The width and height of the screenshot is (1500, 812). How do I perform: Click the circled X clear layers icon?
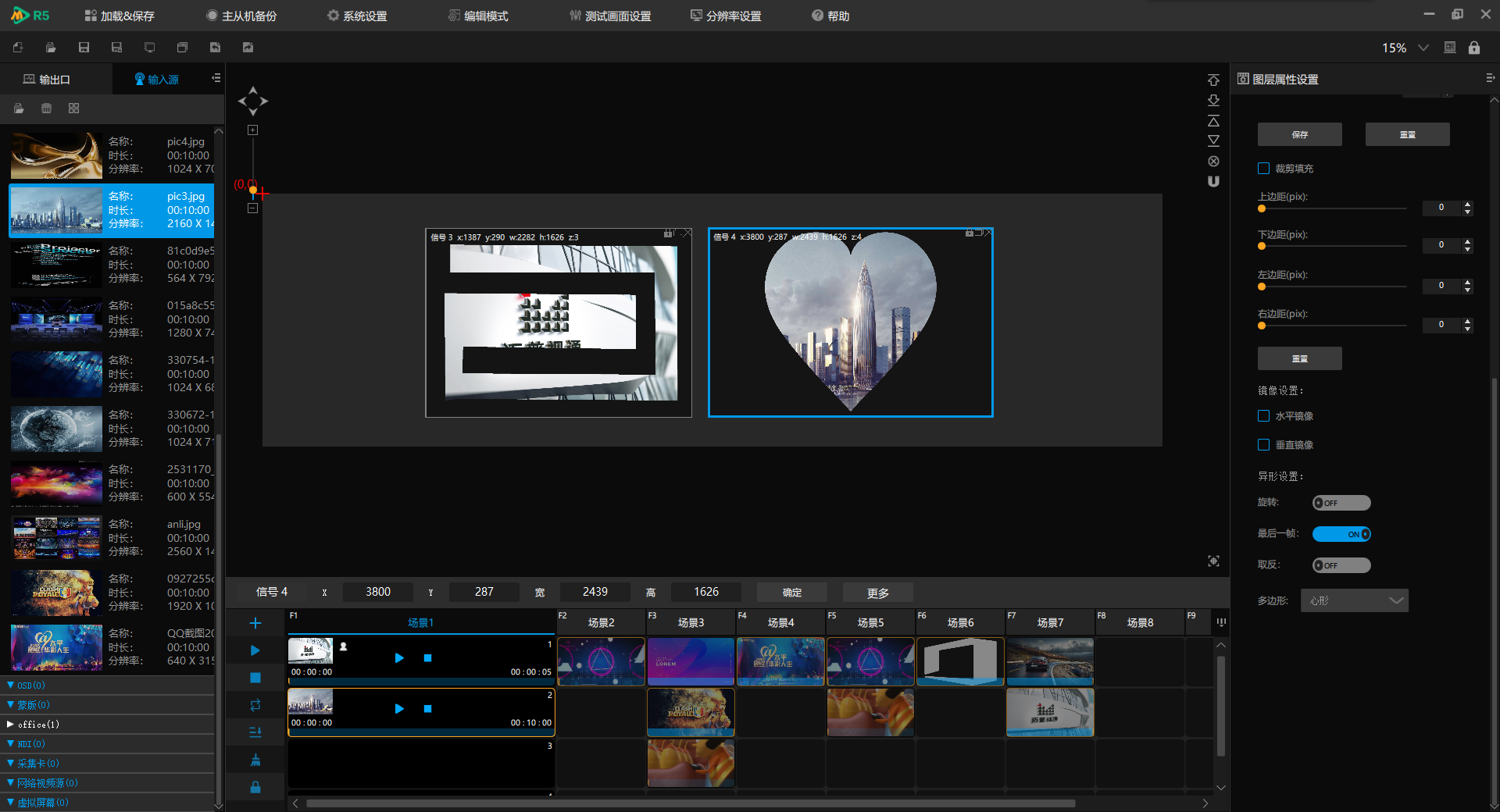coord(1213,161)
